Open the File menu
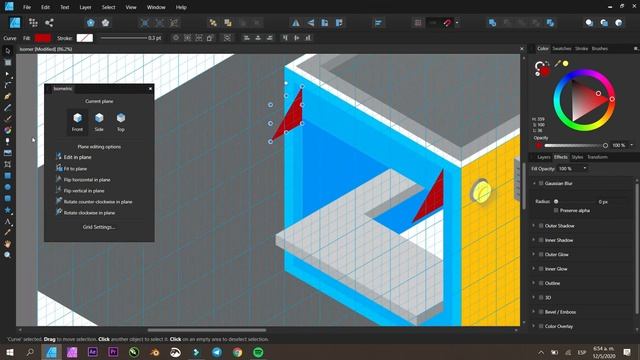 click(x=27, y=7)
